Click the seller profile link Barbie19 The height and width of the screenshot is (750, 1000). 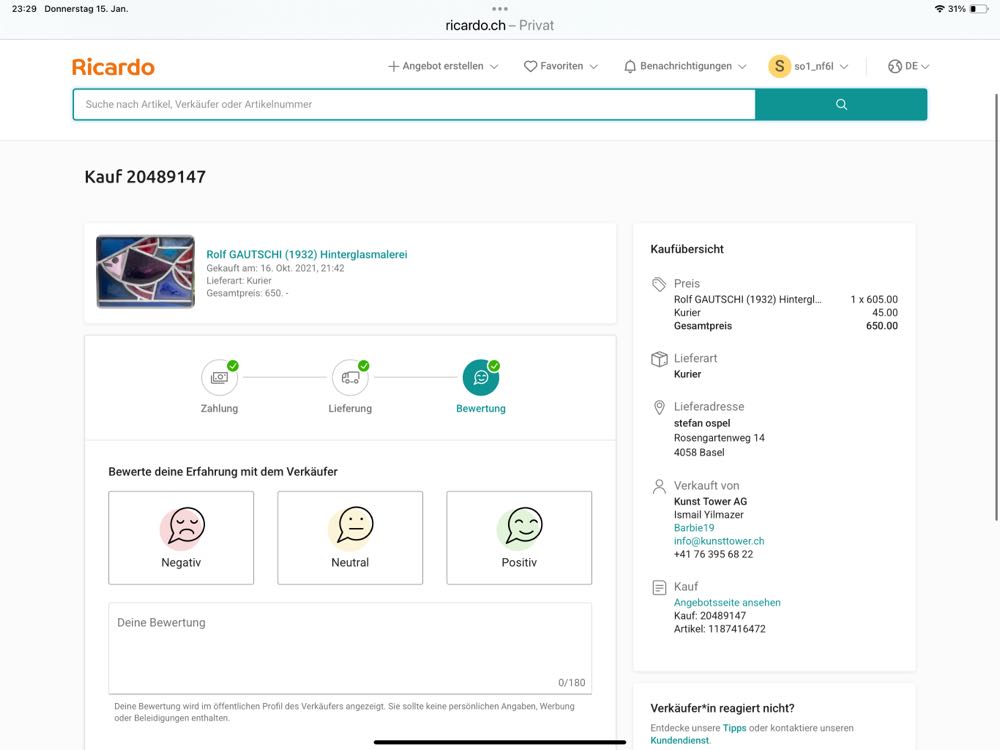(694, 528)
